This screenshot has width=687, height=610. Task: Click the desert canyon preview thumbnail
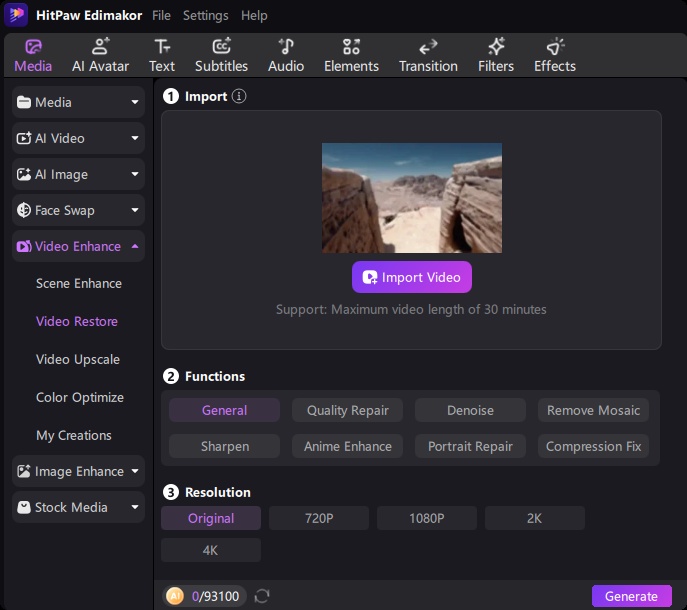pyautogui.click(x=412, y=198)
